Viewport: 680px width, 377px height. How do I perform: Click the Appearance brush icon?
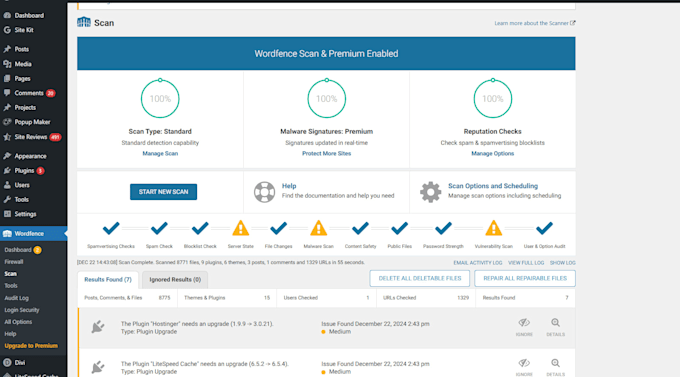7,156
